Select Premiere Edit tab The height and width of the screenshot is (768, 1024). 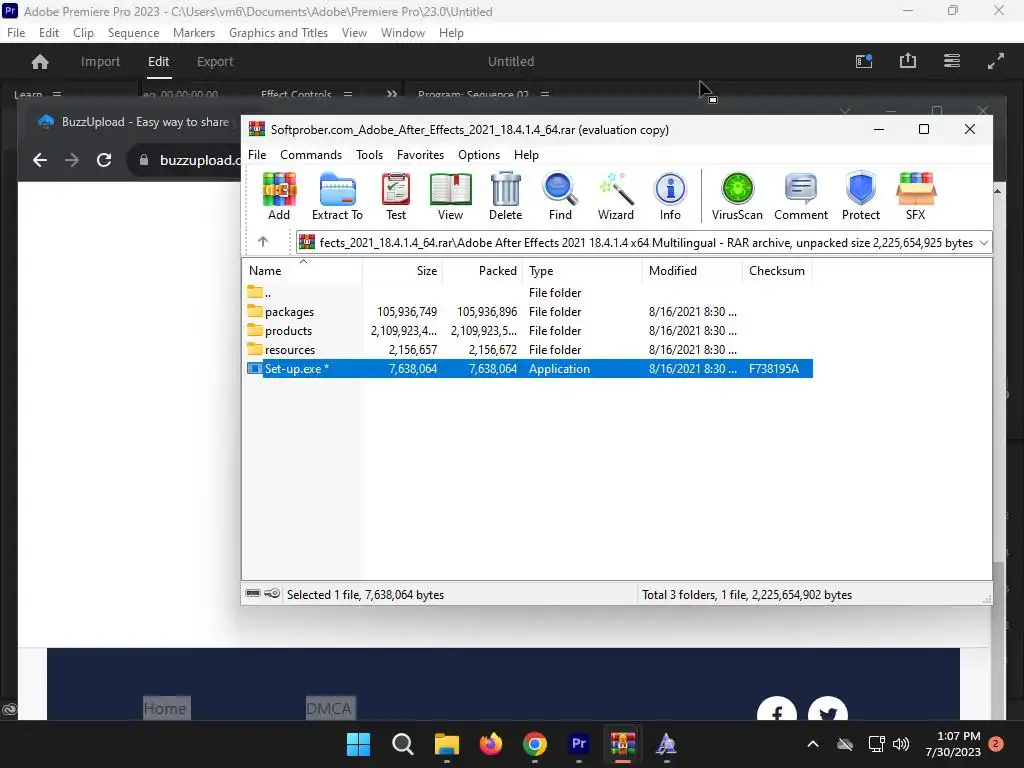158,61
